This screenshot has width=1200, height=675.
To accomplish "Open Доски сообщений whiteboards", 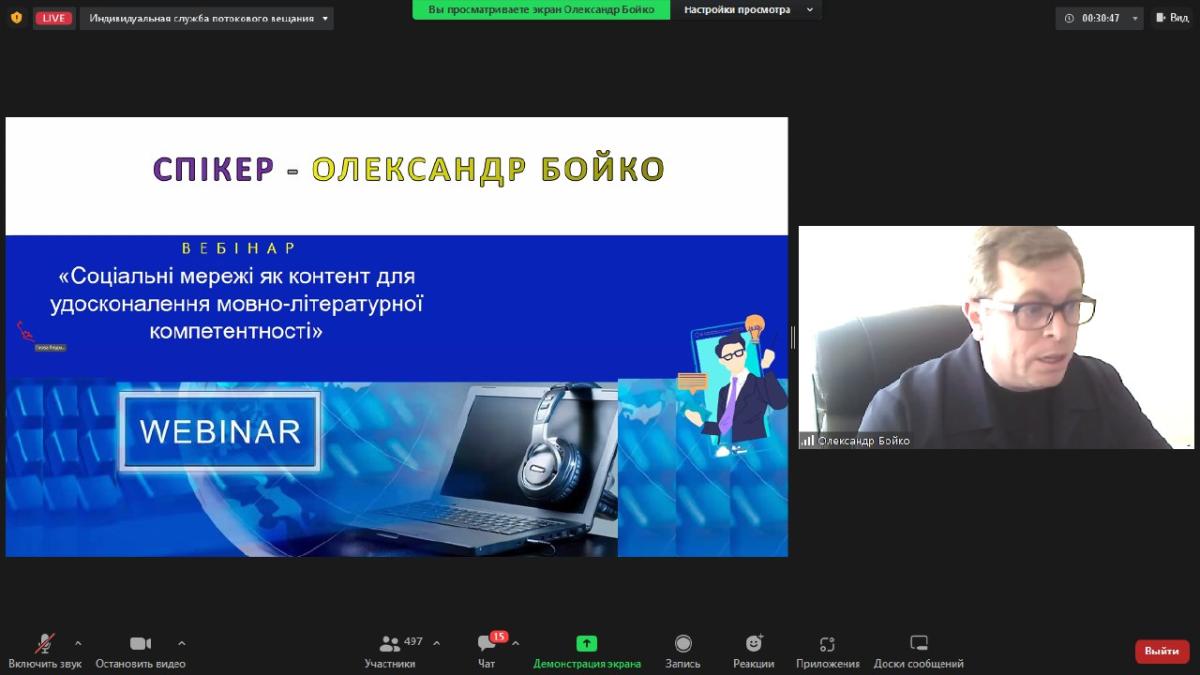I will (x=919, y=651).
